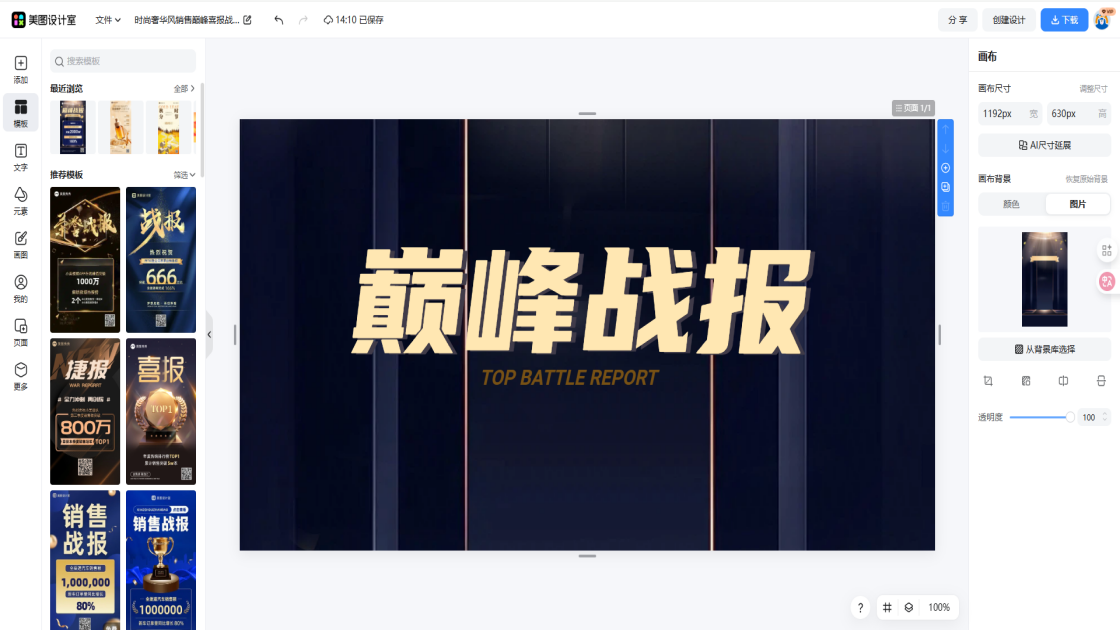1120x630 pixels.
Task: Open the layers icon near zoom percentage
Action: coord(909,607)
